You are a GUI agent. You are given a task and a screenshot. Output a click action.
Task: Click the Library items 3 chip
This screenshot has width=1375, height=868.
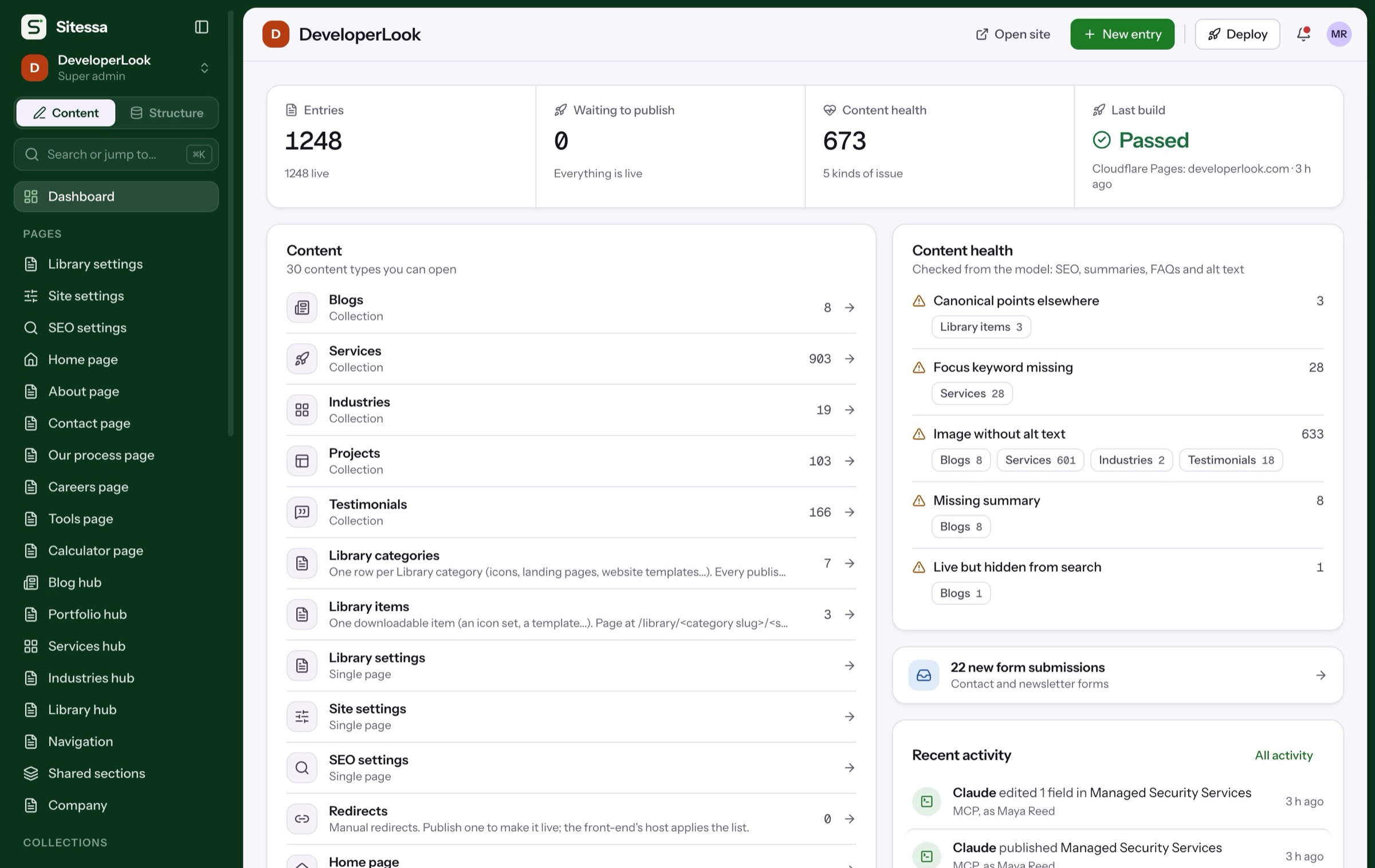pos(981,327)
